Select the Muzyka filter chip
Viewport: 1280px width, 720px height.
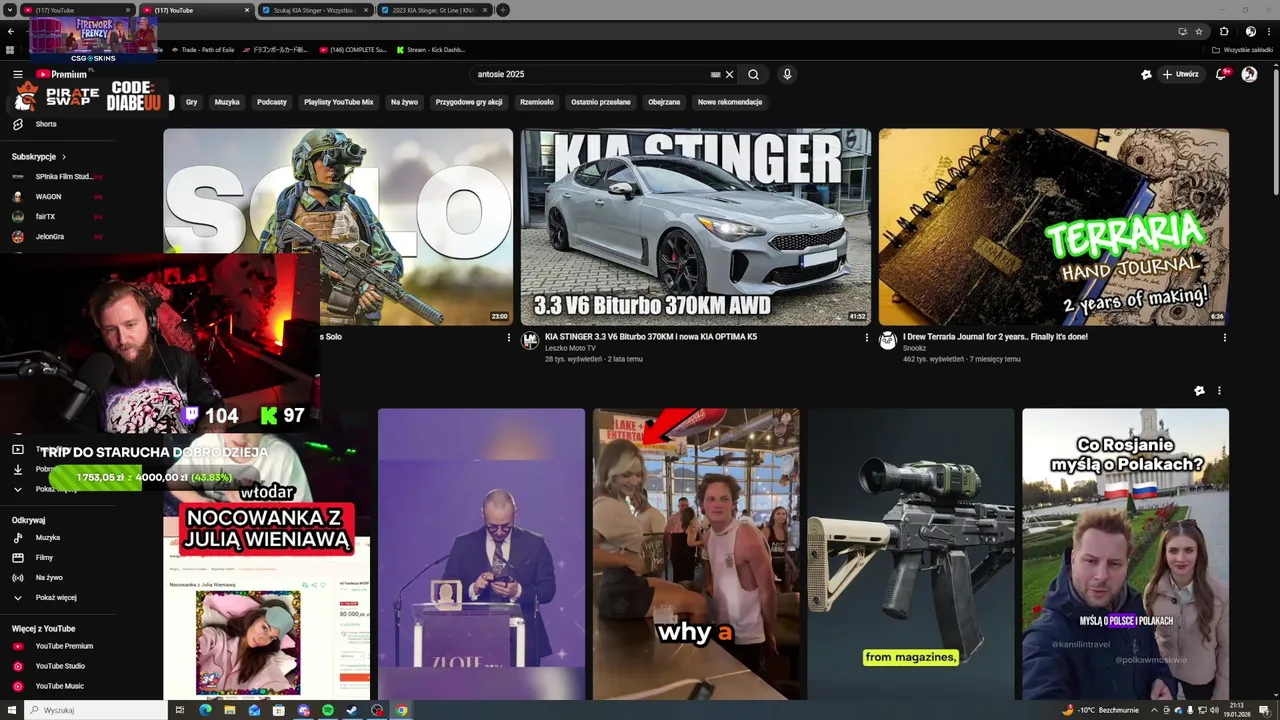pos(227,102)
